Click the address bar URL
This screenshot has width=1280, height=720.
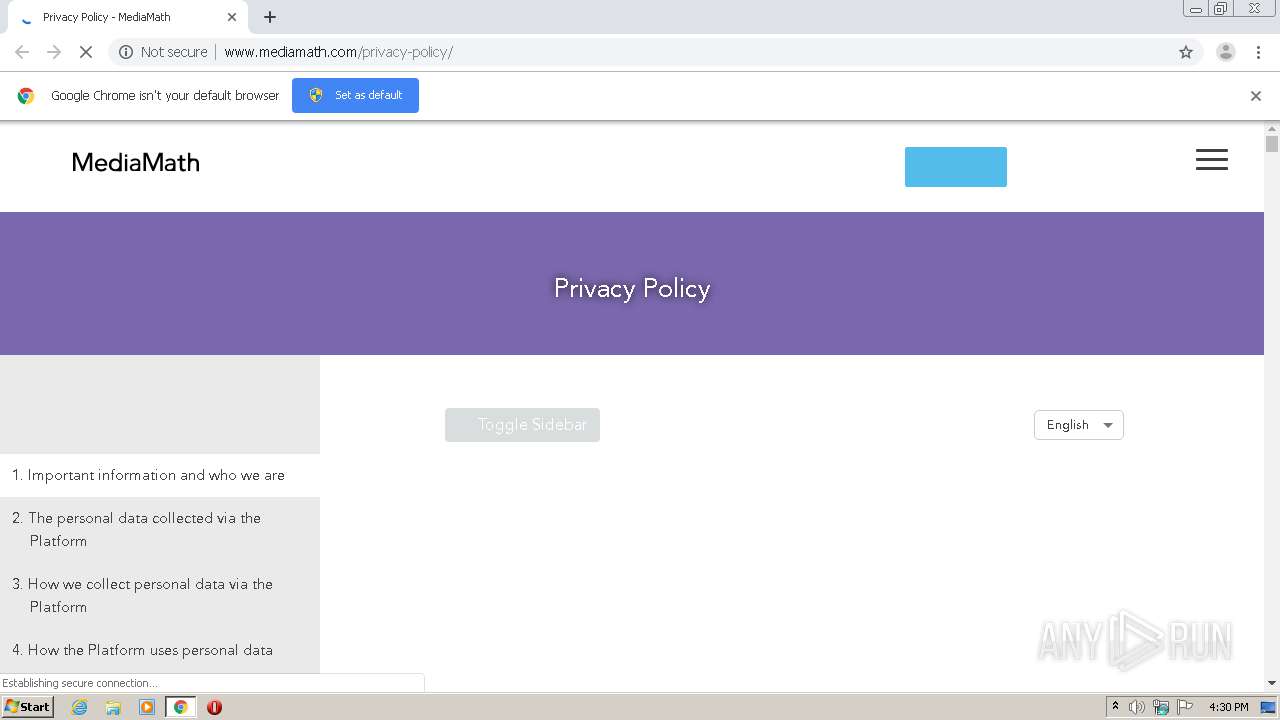click(x=338, y=52)
